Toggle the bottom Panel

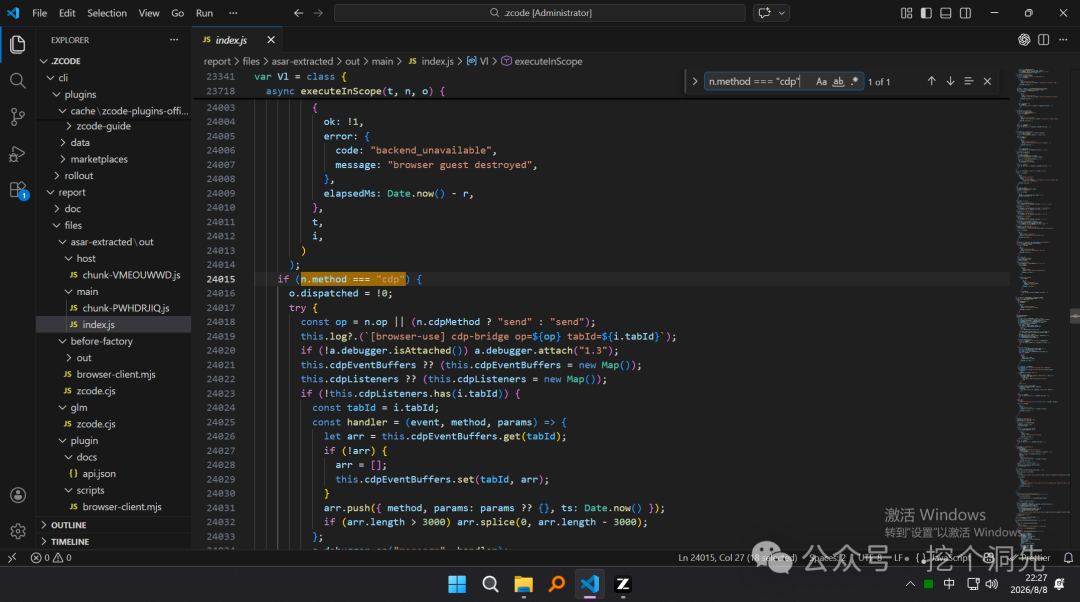point(946,13)
